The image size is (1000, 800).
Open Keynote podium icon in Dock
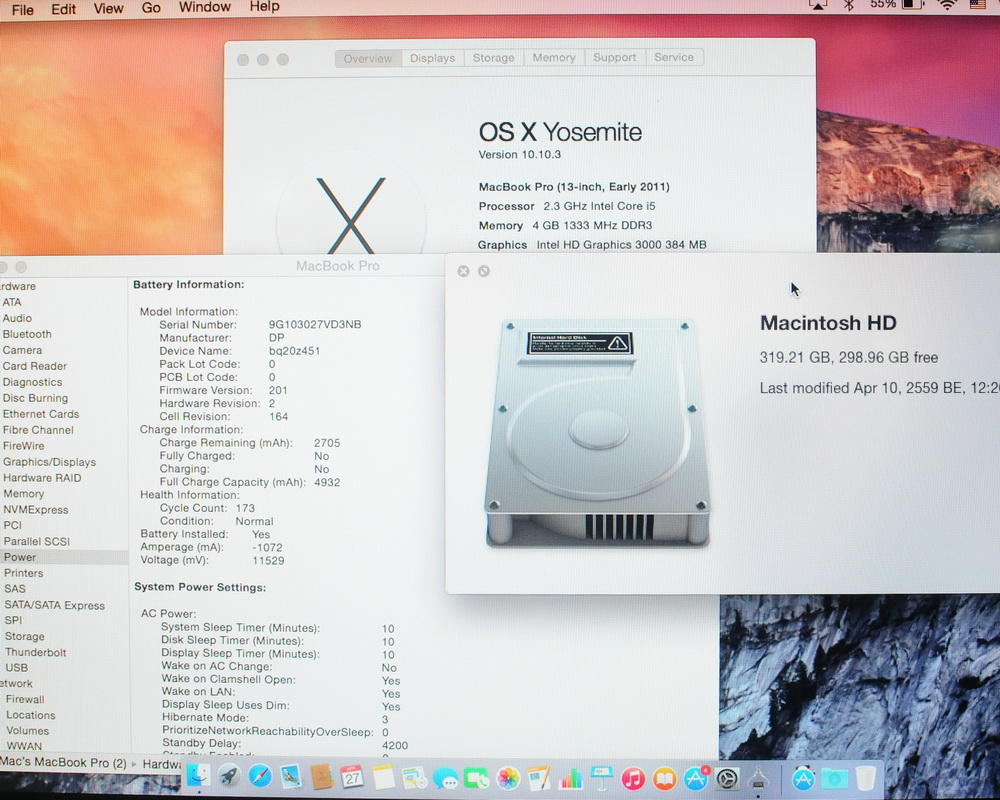[x=601, y=778]
